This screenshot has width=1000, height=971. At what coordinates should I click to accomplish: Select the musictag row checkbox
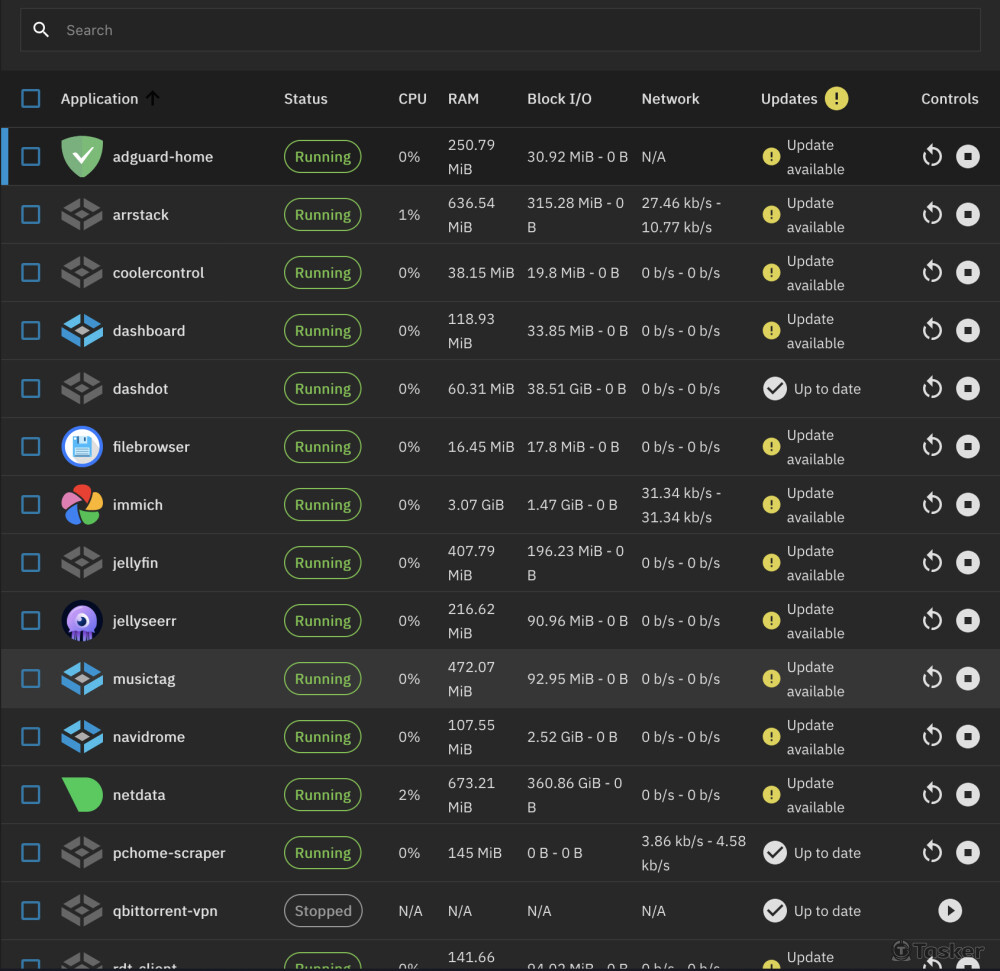pos(31,679)
